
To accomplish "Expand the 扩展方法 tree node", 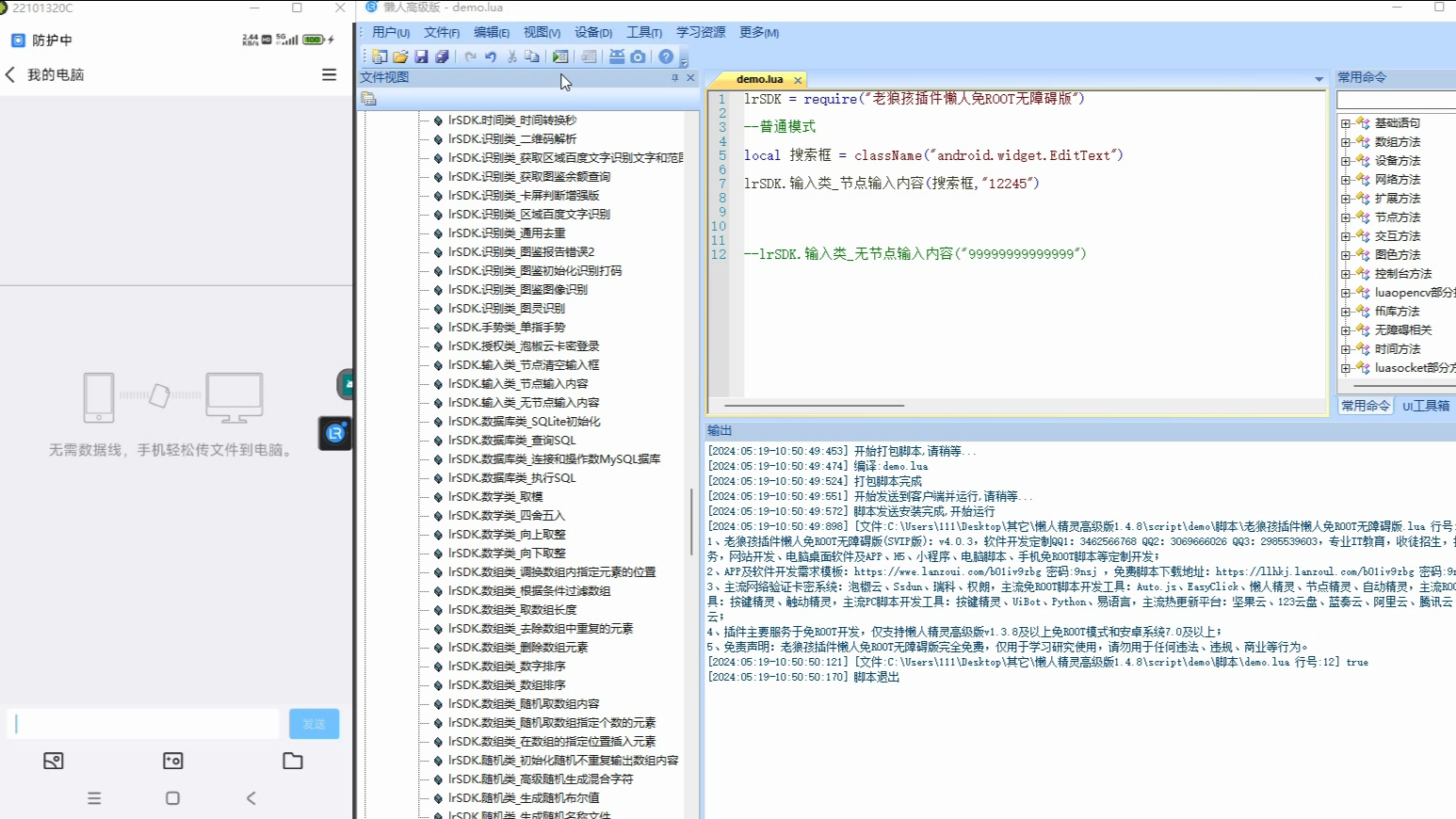I will click(1346, 199).
